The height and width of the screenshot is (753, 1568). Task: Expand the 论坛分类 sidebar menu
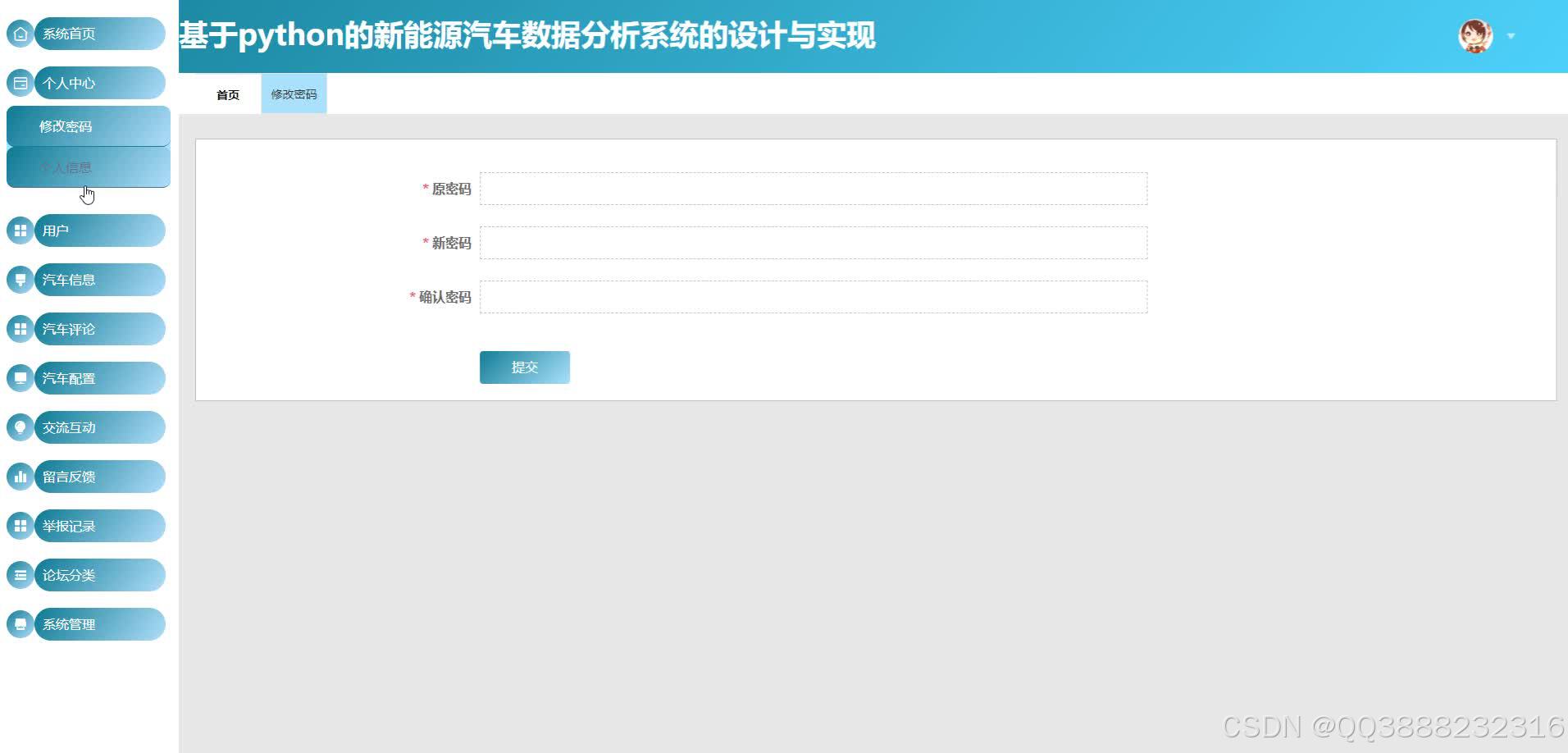point(100,575)
